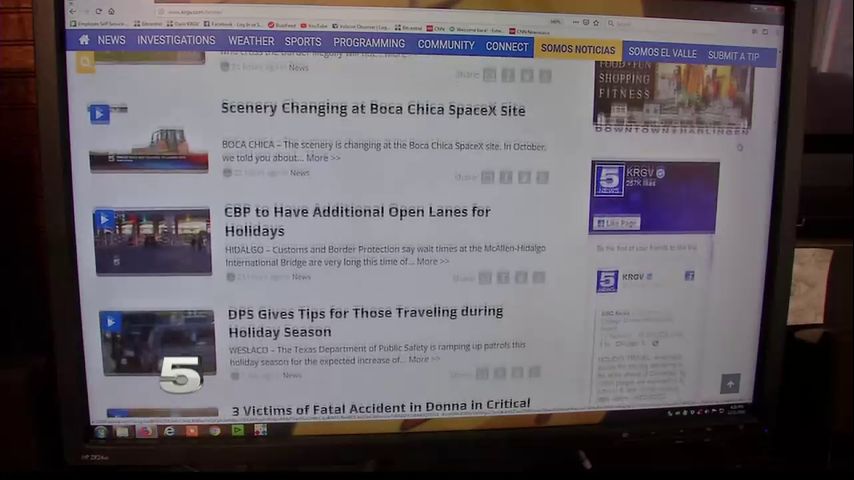This screenshot has height=480, width=854.
Task: Open the Scenery Changing at Boca Chica headline
Action: (x=372, y=109)
